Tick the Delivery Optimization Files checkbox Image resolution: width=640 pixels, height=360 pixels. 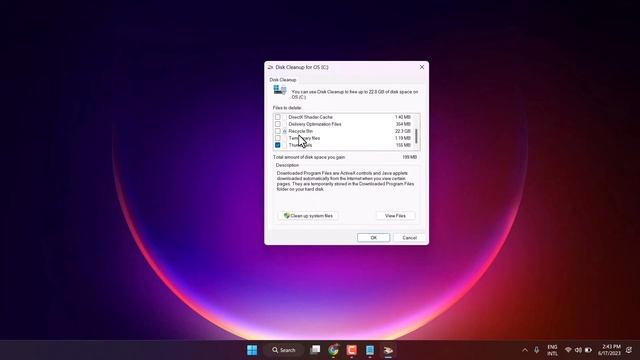(278, 124)
